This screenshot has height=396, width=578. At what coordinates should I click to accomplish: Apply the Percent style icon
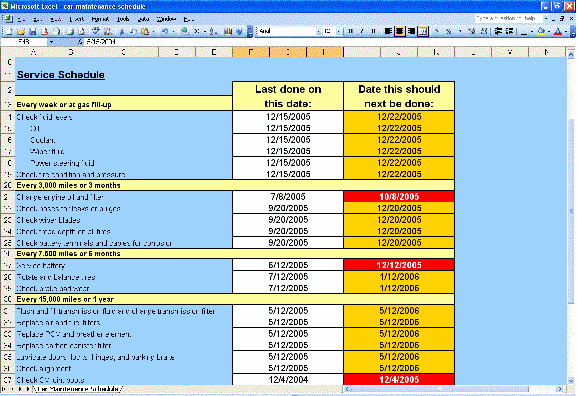pyautogui.click(x=449, y=31)
